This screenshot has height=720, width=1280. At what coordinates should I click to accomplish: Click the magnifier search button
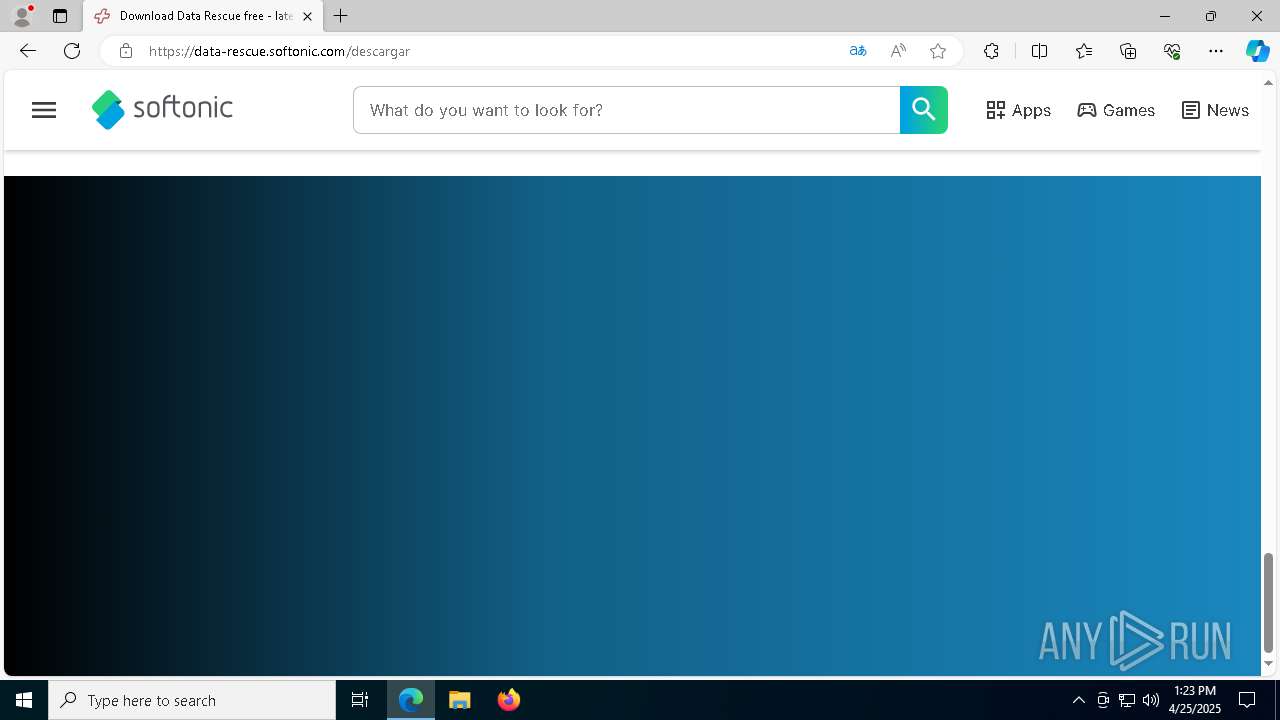coord(924,110)
